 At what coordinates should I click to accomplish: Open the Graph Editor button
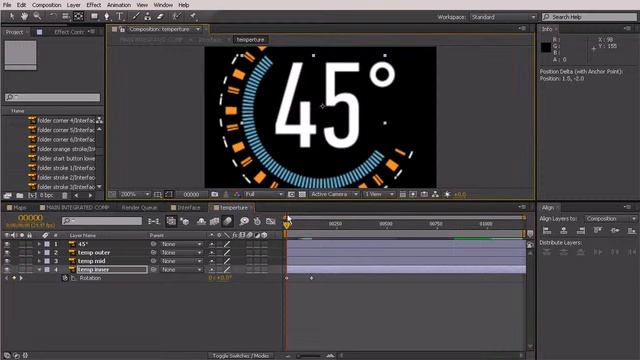point(271,221)
